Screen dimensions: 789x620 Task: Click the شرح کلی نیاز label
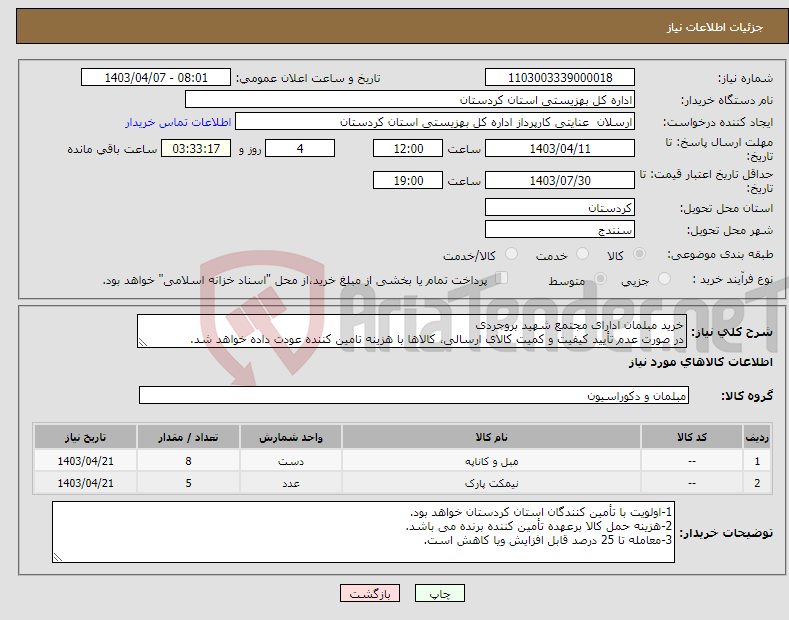click(732, 332)
